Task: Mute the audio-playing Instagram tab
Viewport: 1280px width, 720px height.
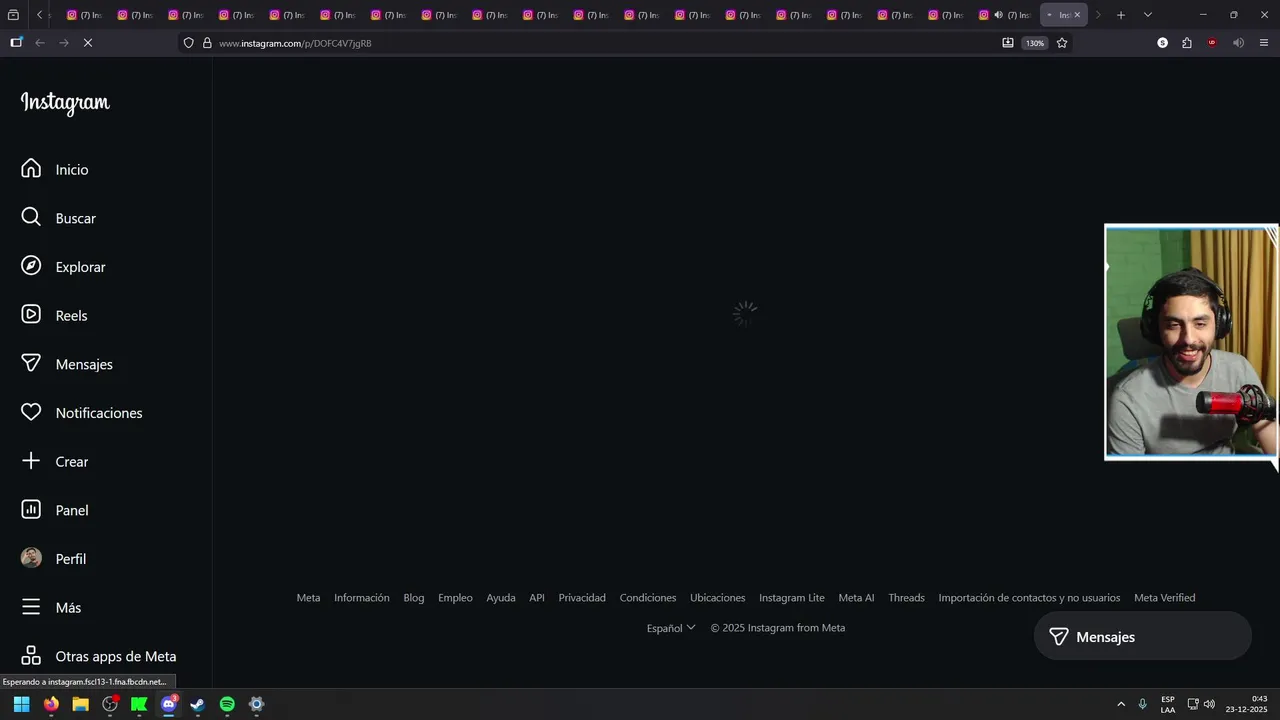Action: [x=998, y=15]
